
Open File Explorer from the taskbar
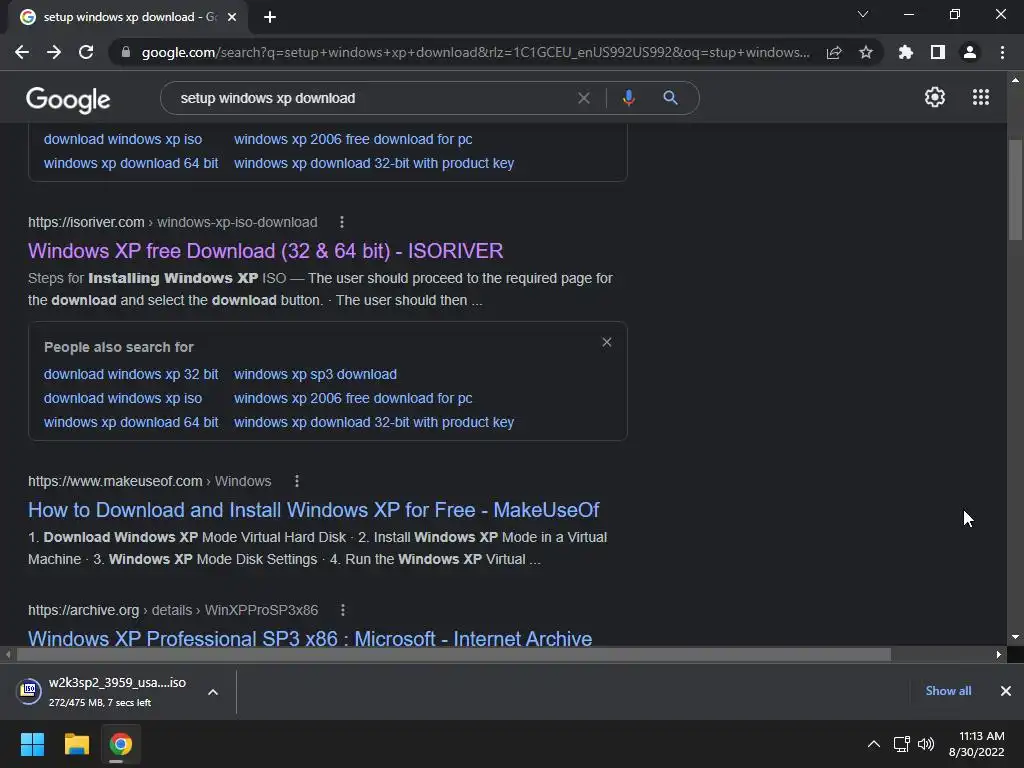click(x=76, y=744)
